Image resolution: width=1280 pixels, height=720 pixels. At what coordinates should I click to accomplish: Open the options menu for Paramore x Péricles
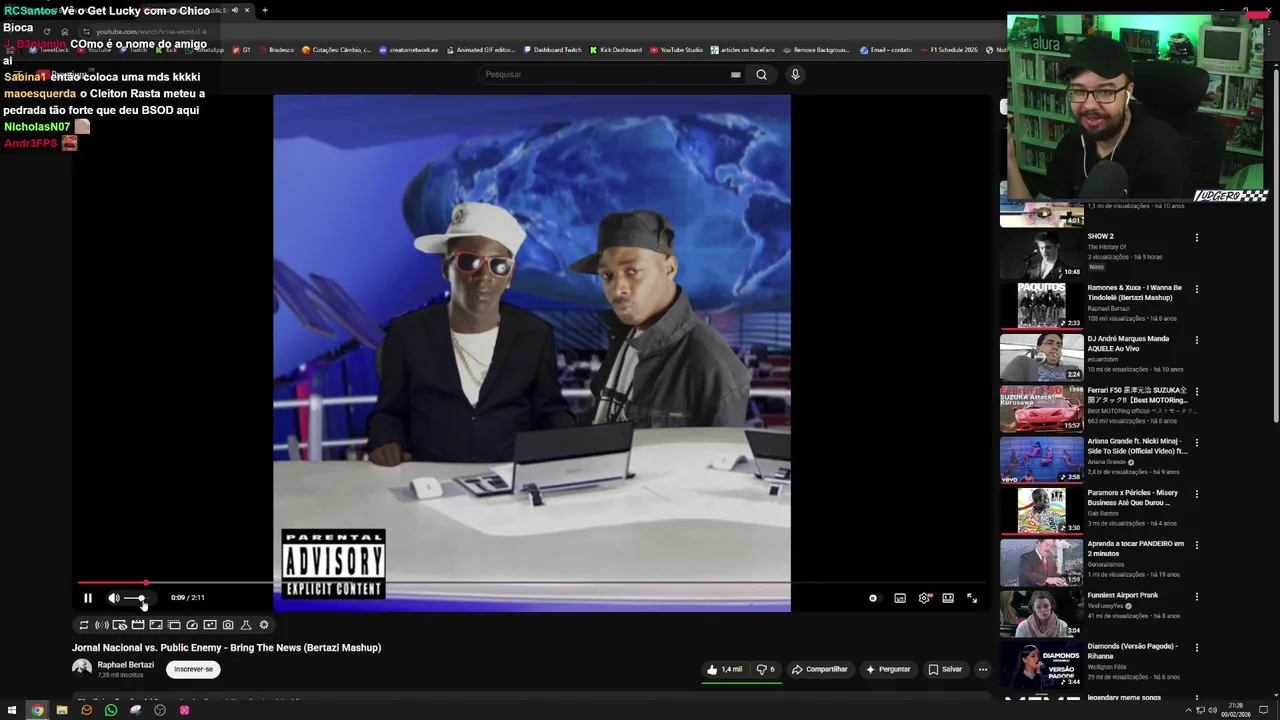click(x=1197, y=494)
